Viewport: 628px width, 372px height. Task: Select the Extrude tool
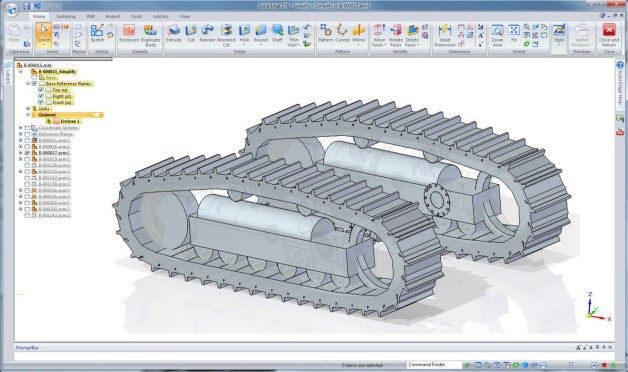point(174,33)
